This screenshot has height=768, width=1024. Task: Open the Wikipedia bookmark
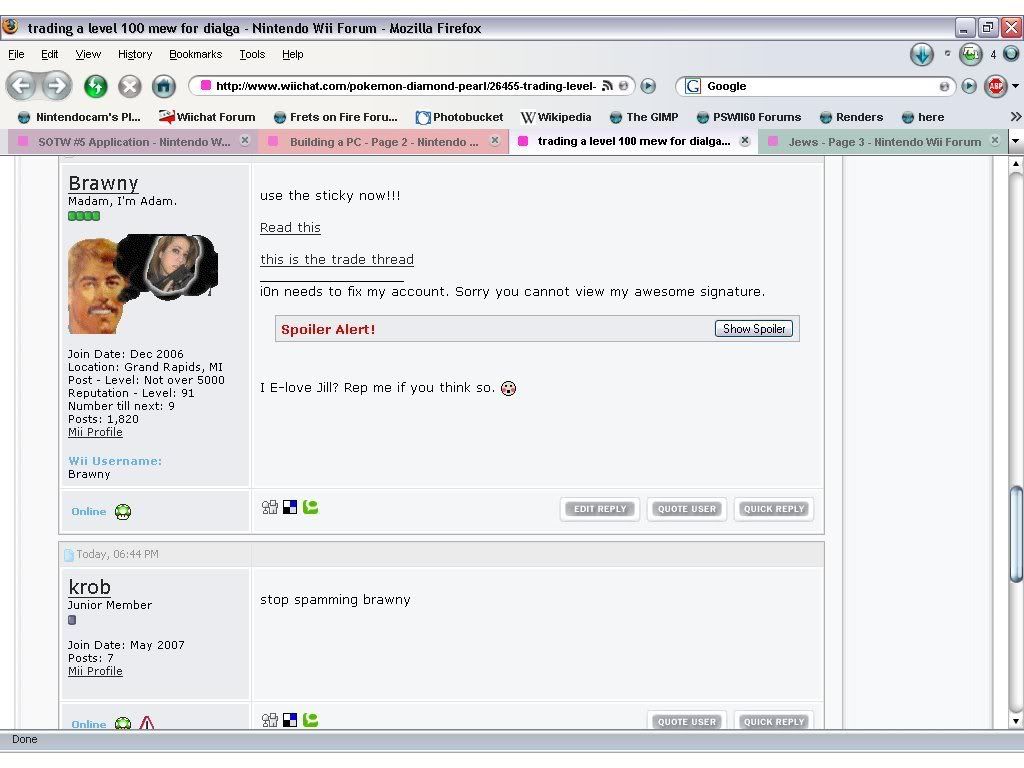[556, 117]
